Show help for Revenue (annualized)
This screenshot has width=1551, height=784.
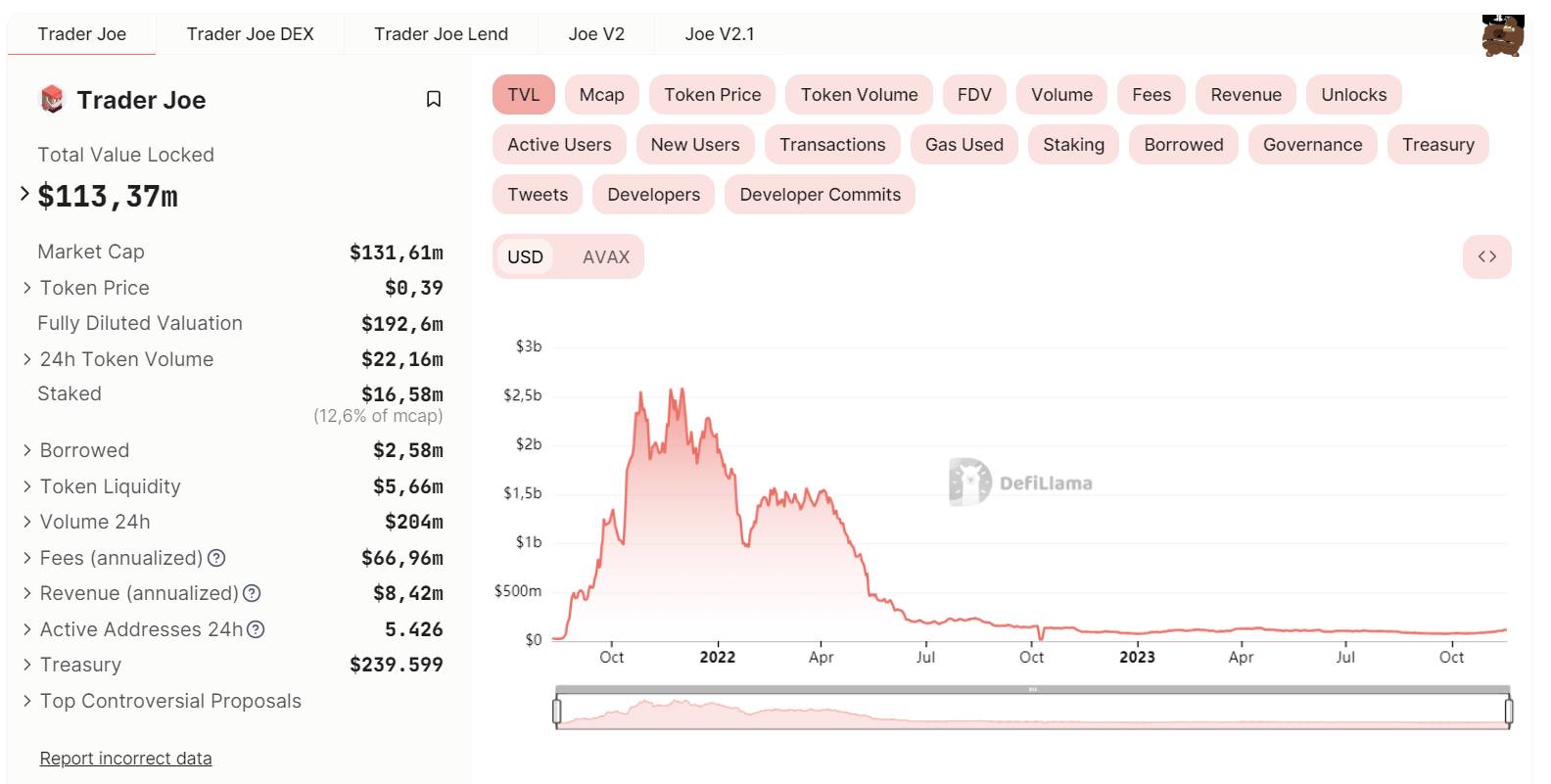[252, 593]
